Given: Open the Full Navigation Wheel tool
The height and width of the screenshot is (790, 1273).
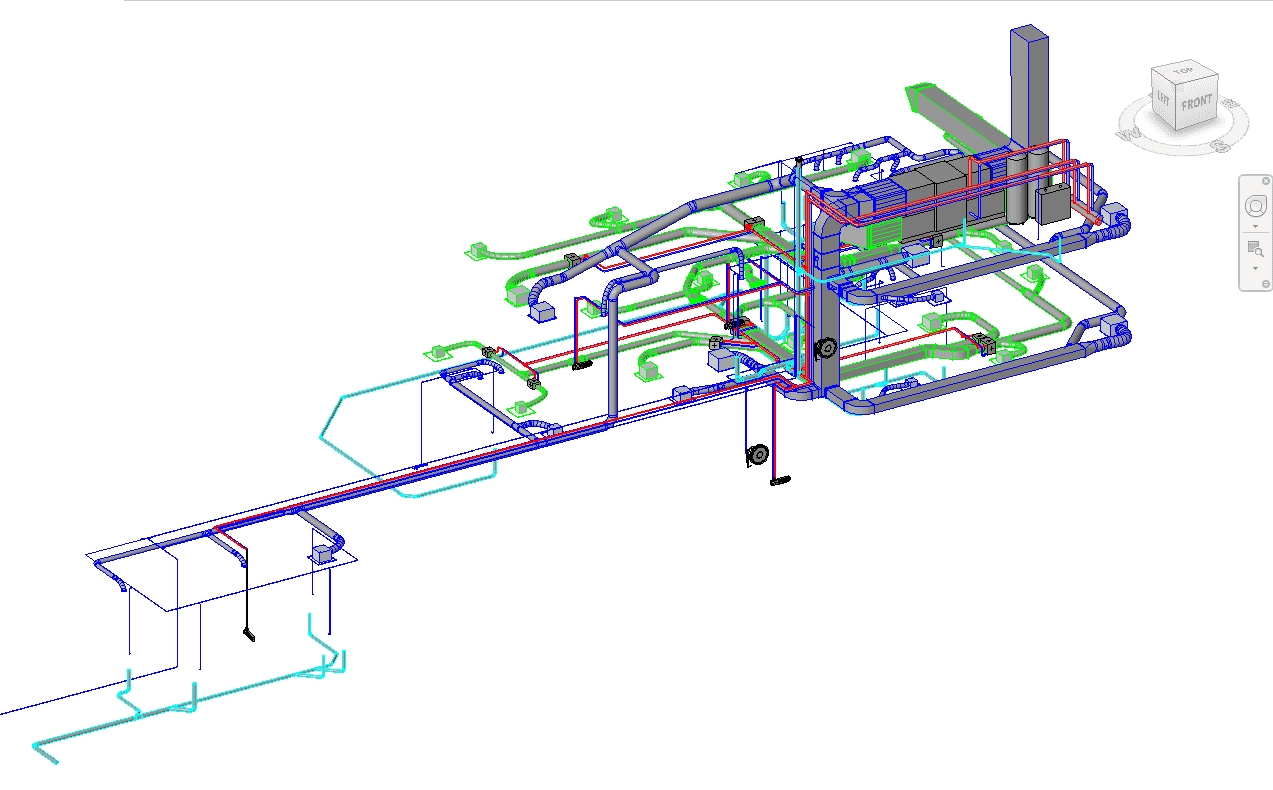Looking at the screenshot, I should coord(1254,206).
